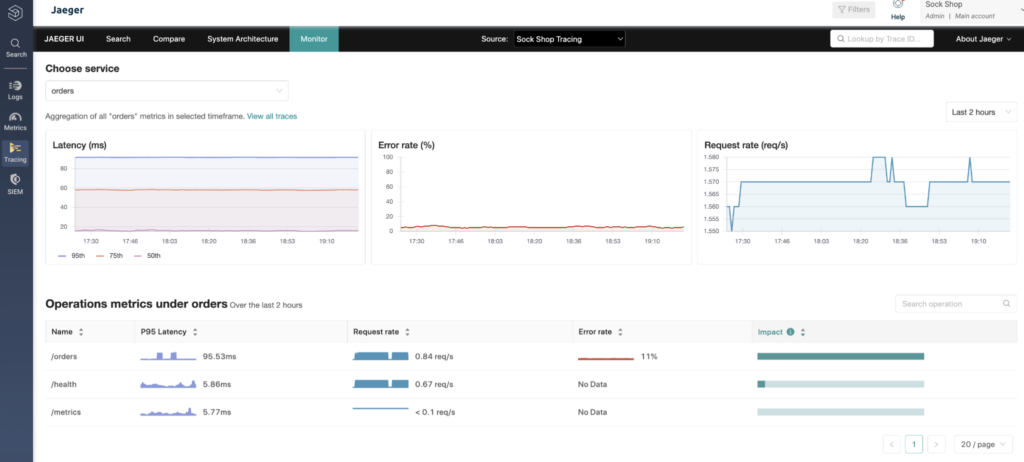This screenshot has width=1024, height=462.
Task: Sort table by P95 Latency arrows
Action: [195, 332]
